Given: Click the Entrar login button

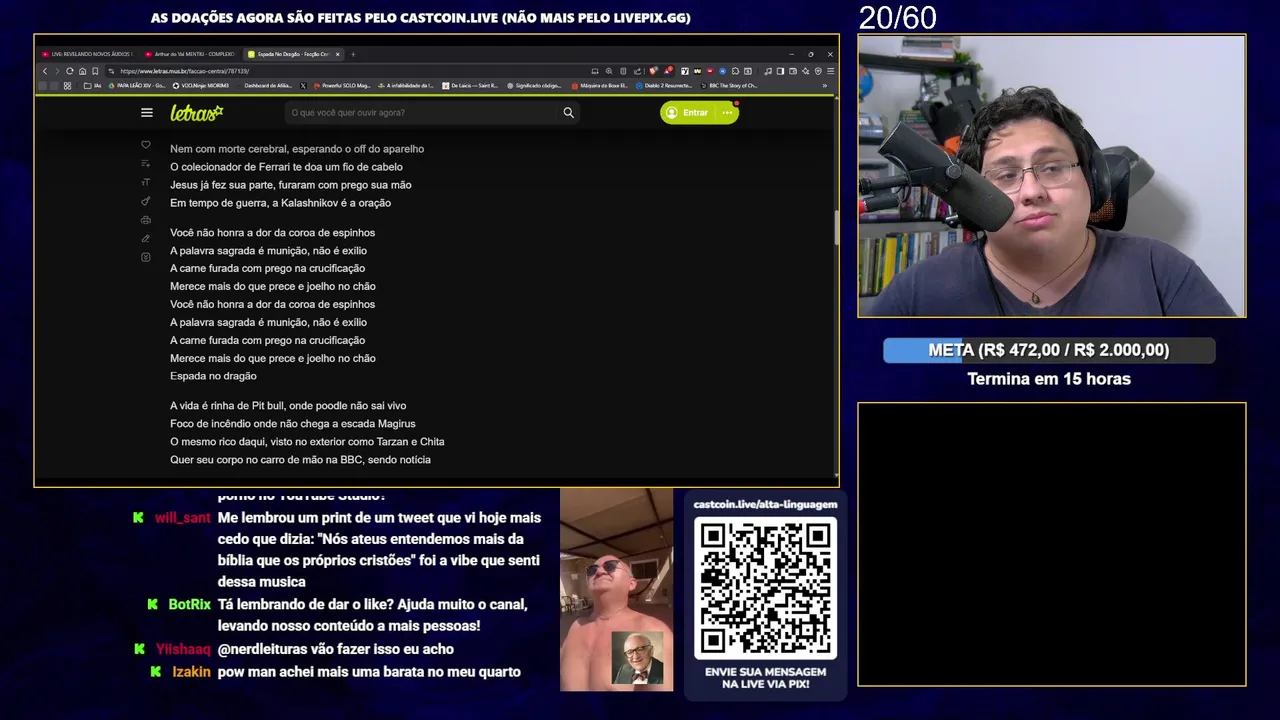Looking at the screenshot, I should tap(687, 113).
